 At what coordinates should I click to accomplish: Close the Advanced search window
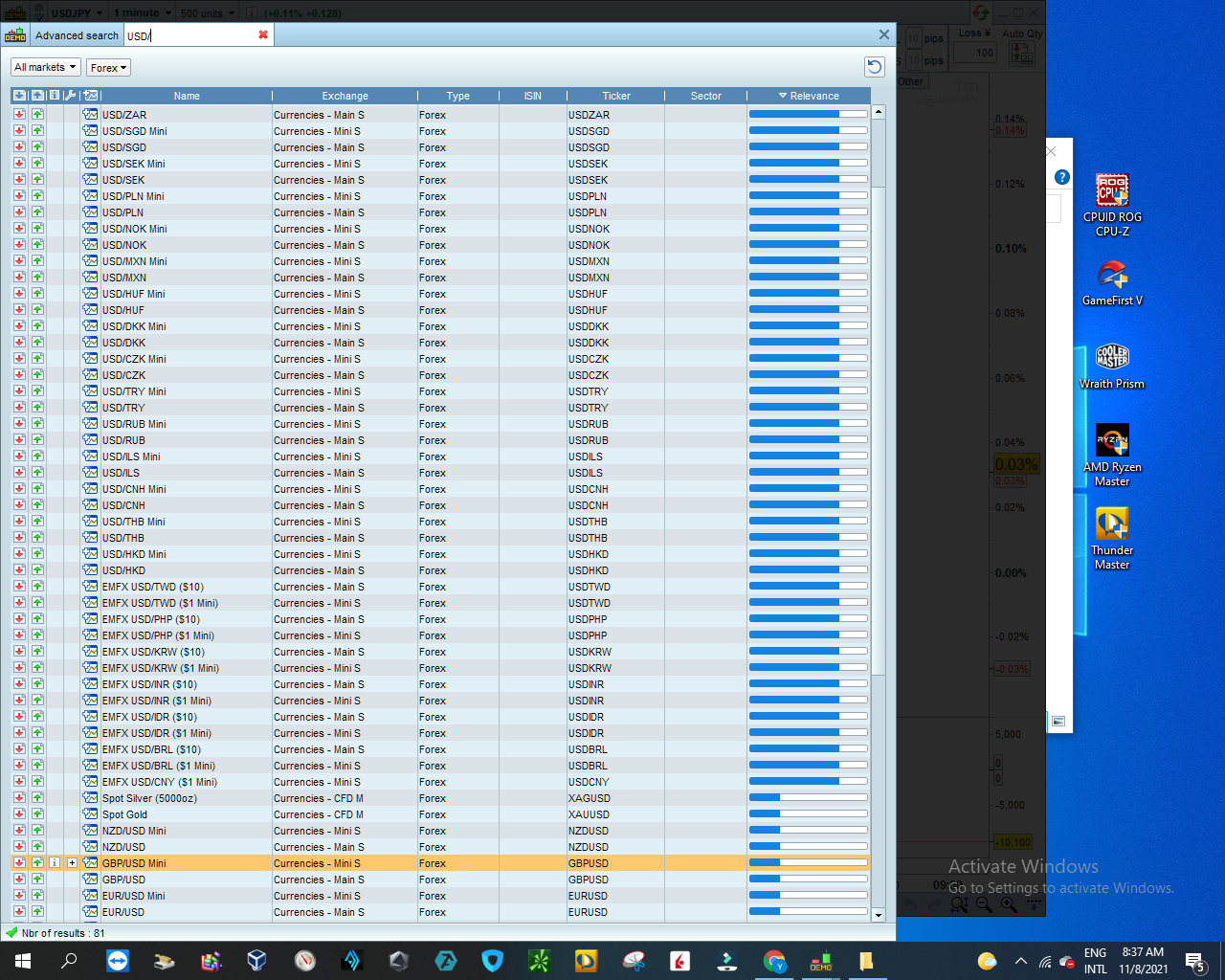coord(884,34)
